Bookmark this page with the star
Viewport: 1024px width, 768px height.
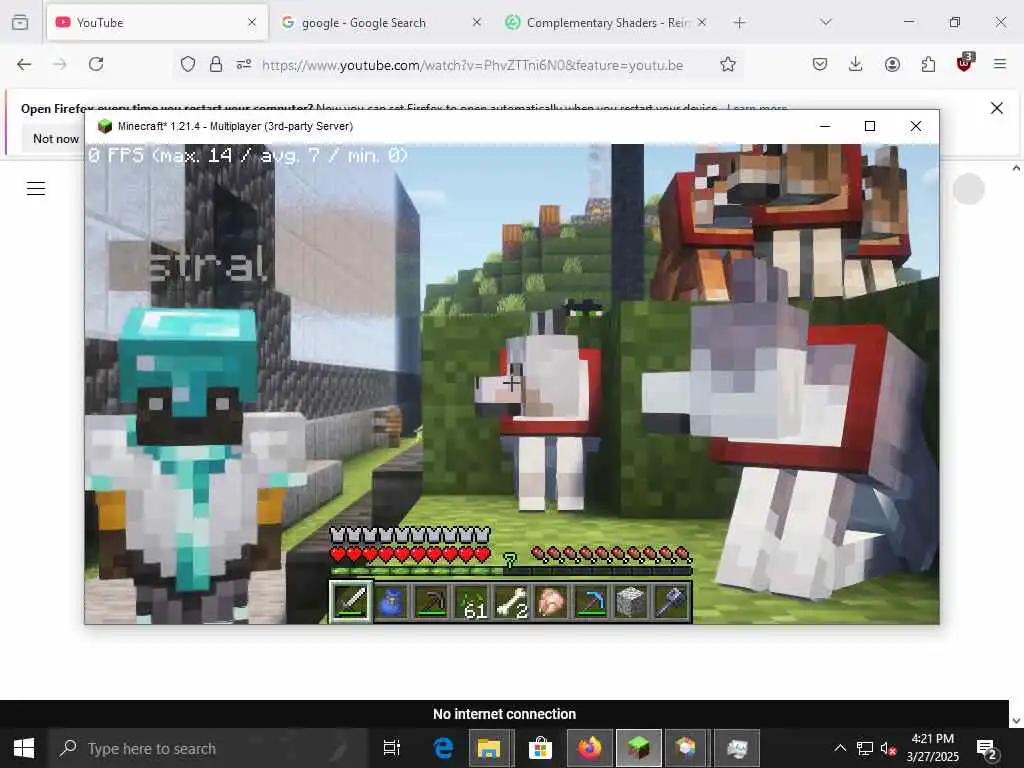click(x=728, y=64)
